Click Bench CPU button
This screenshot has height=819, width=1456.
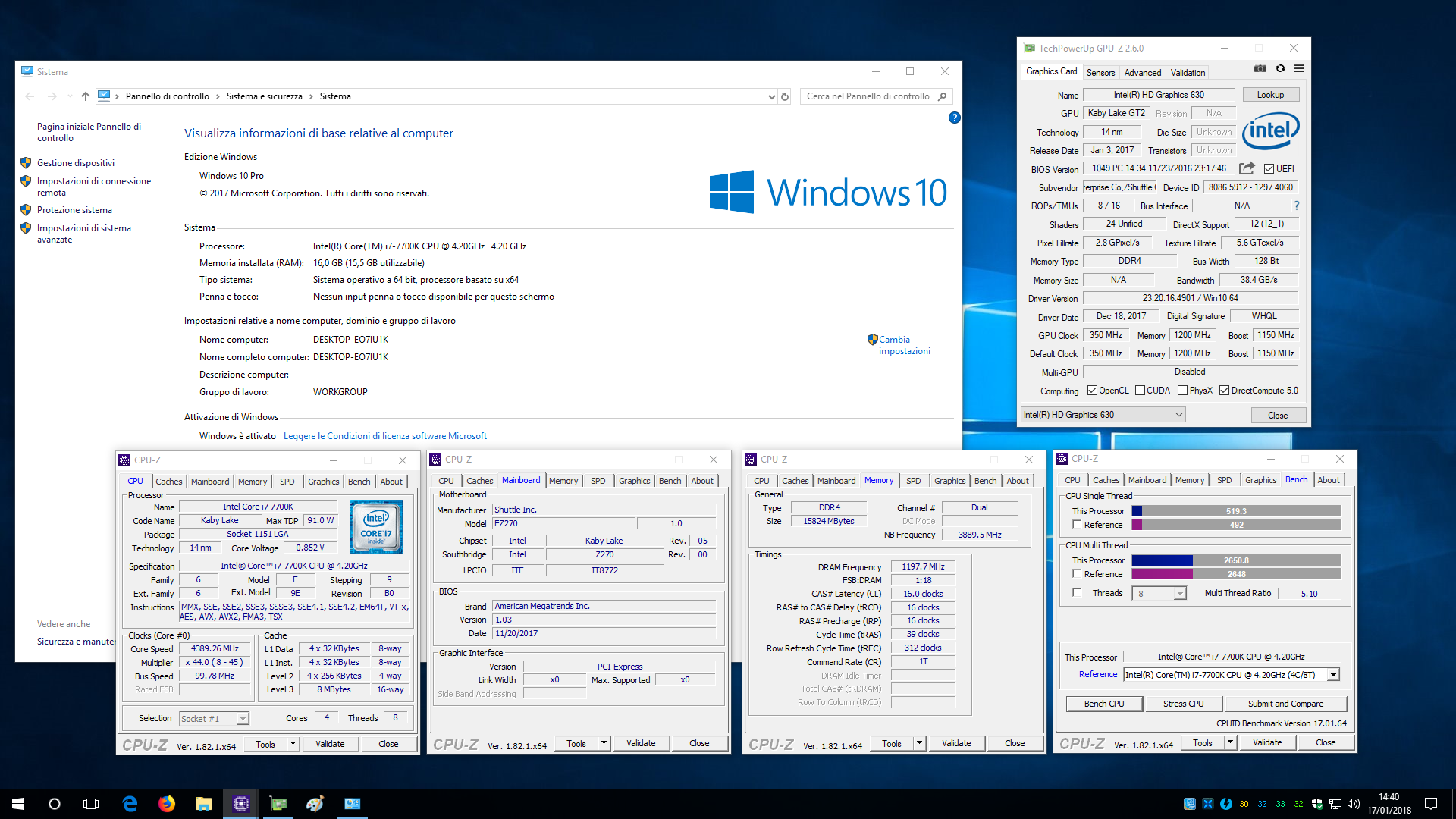click(x=1103, y=704)
